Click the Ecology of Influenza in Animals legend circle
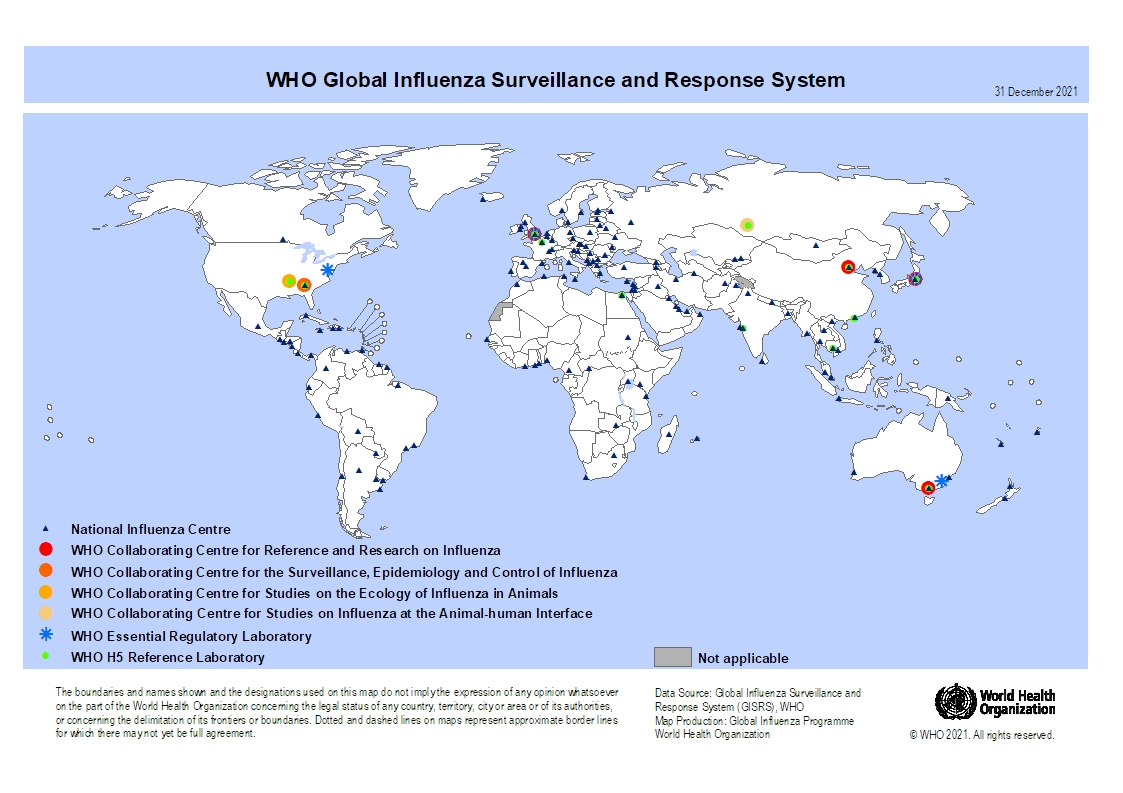The height and width of the screenshot is (793, 1123). click(x=45, y=593)
